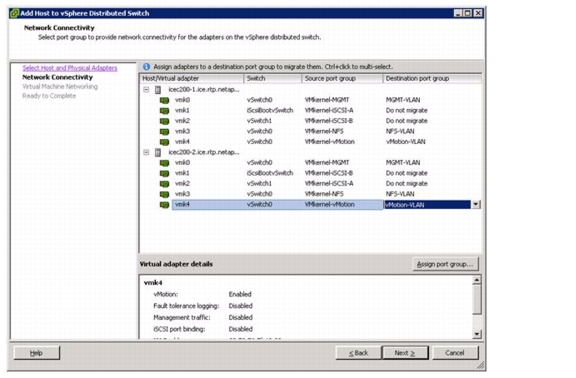Click the Fault tolerance logging Disabled value
Screen dimensions: 576x378
tap(241, 306)
